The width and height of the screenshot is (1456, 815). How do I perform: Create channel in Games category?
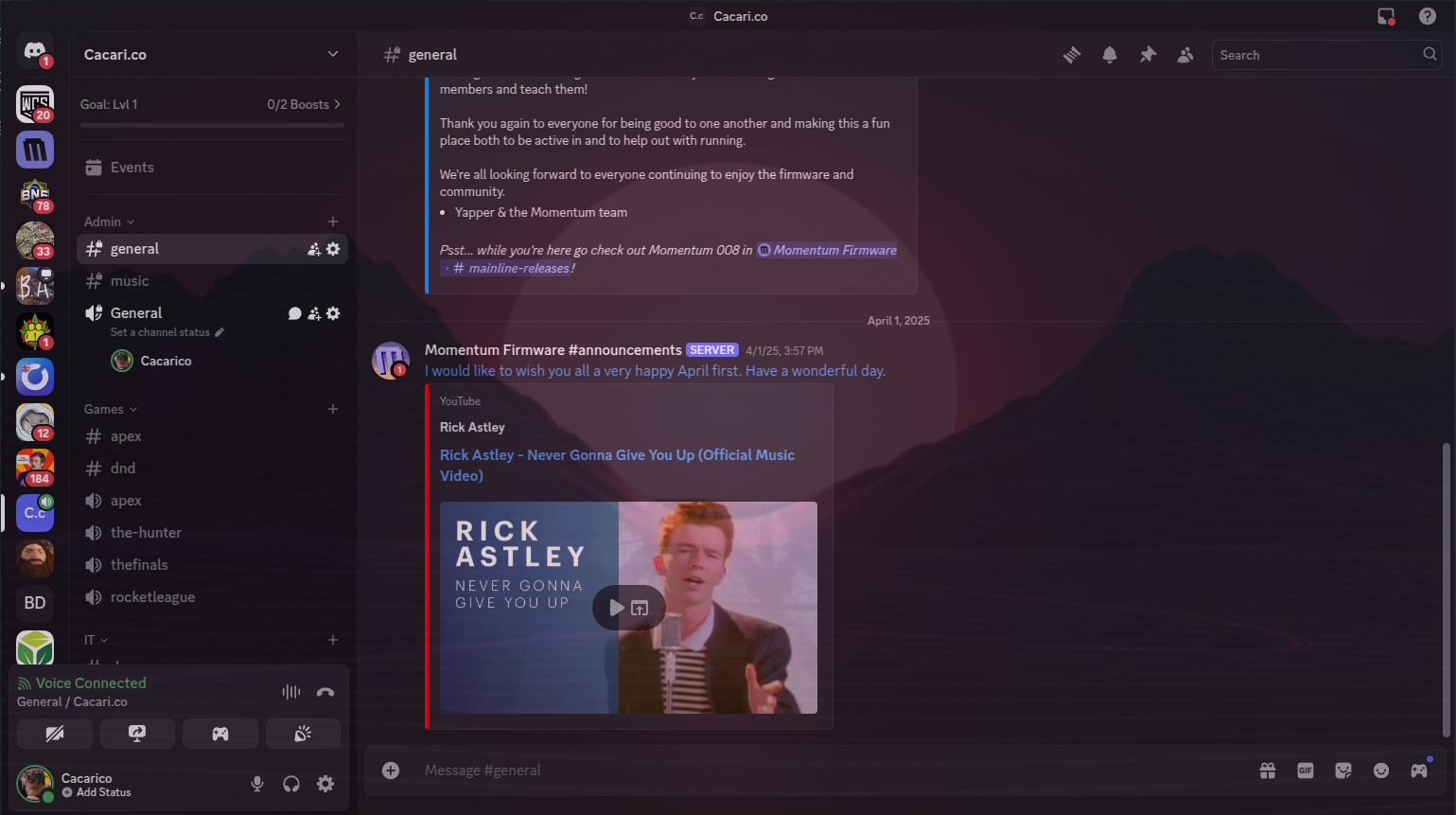pyautogui.click(x=333, y=409)
